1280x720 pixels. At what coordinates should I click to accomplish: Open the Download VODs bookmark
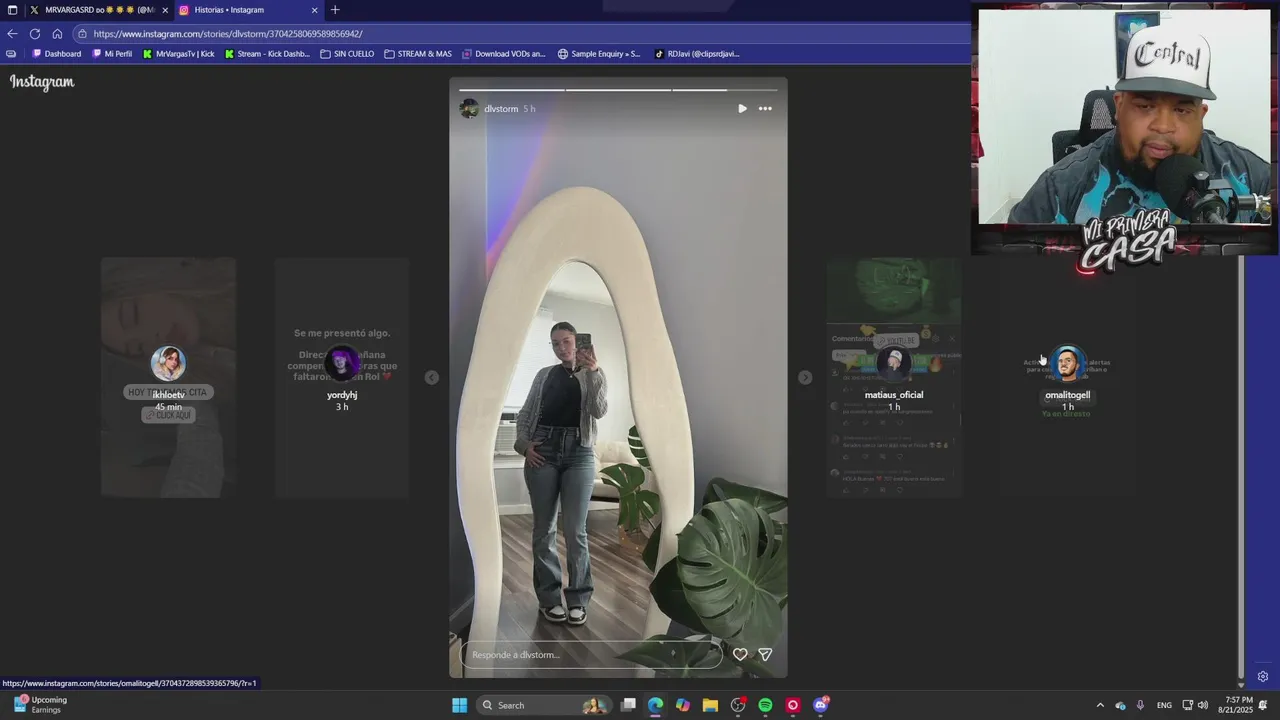504,54
